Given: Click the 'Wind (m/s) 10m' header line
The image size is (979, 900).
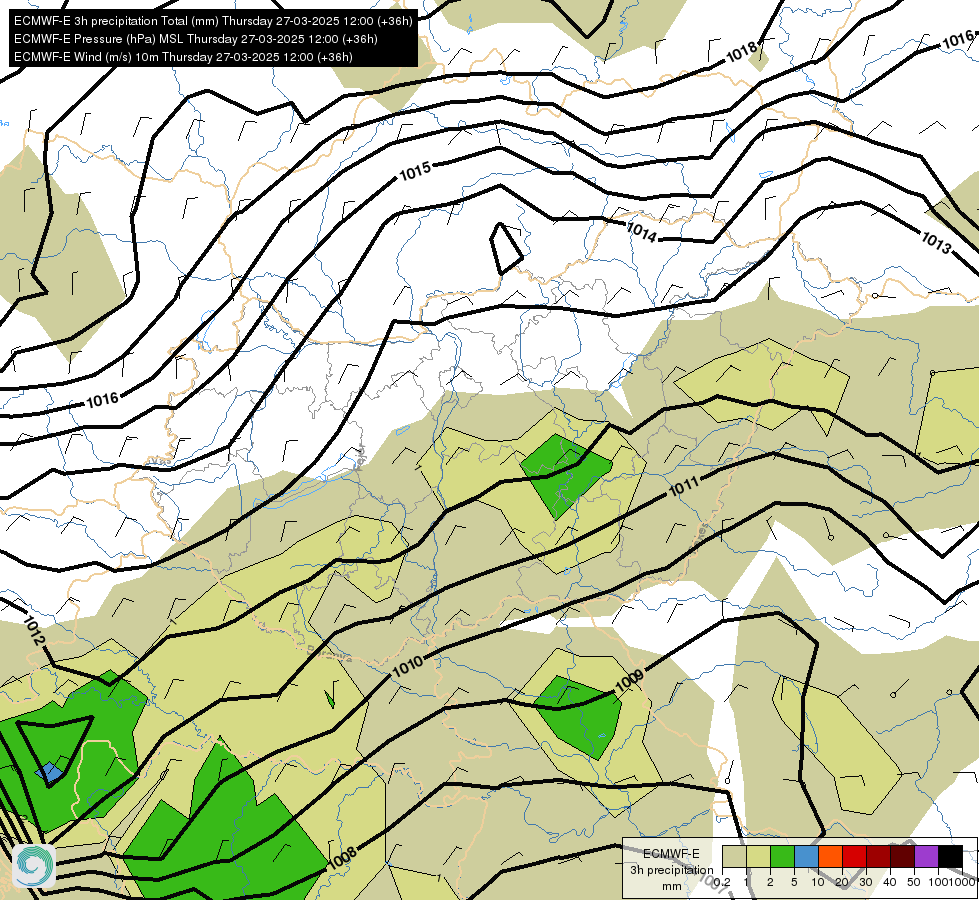Looking at the screenshot, I should tap(183, 57).
